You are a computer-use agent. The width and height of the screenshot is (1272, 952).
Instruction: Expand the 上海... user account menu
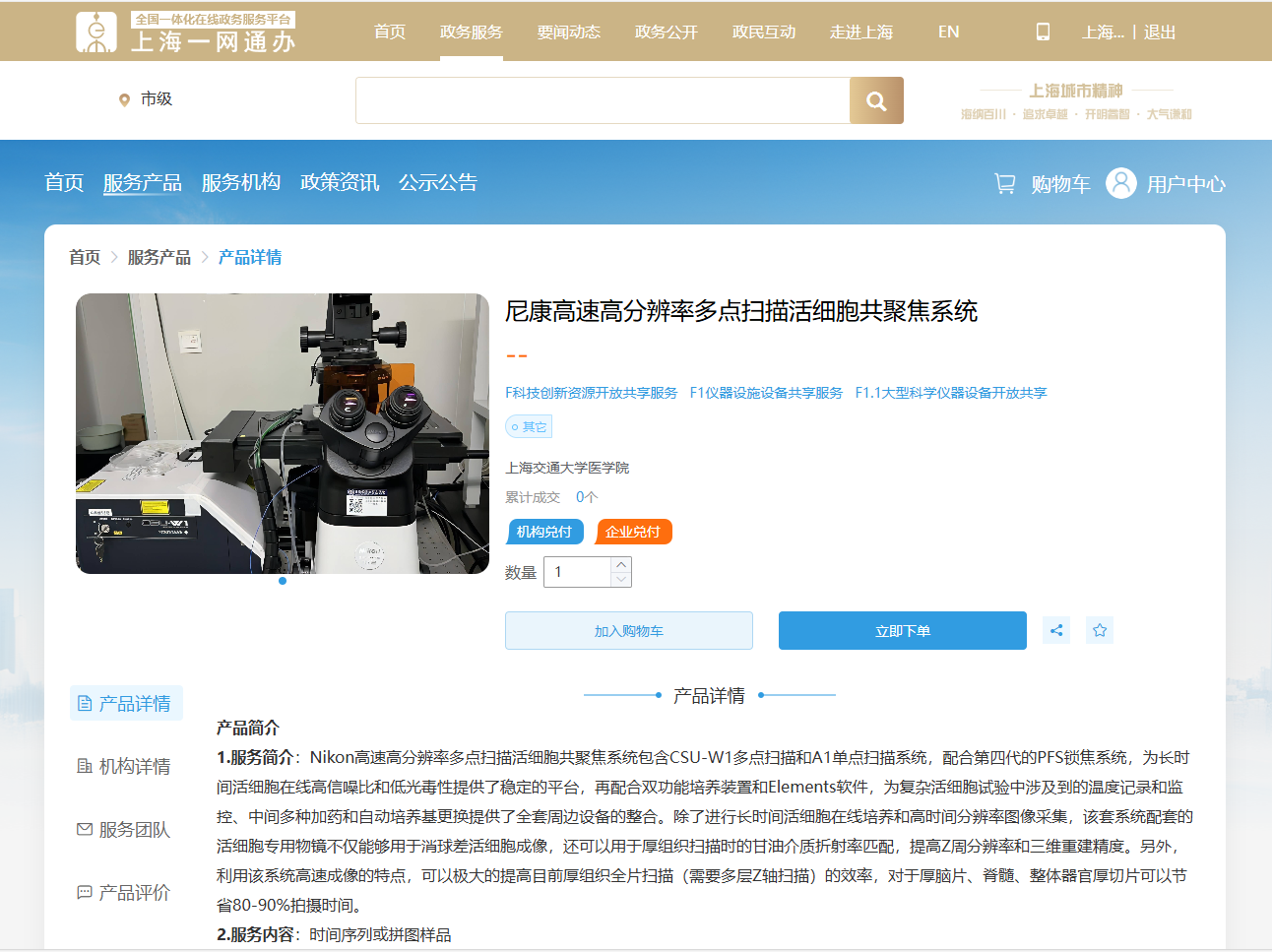pyautogui.click(x=1103, y=32)
